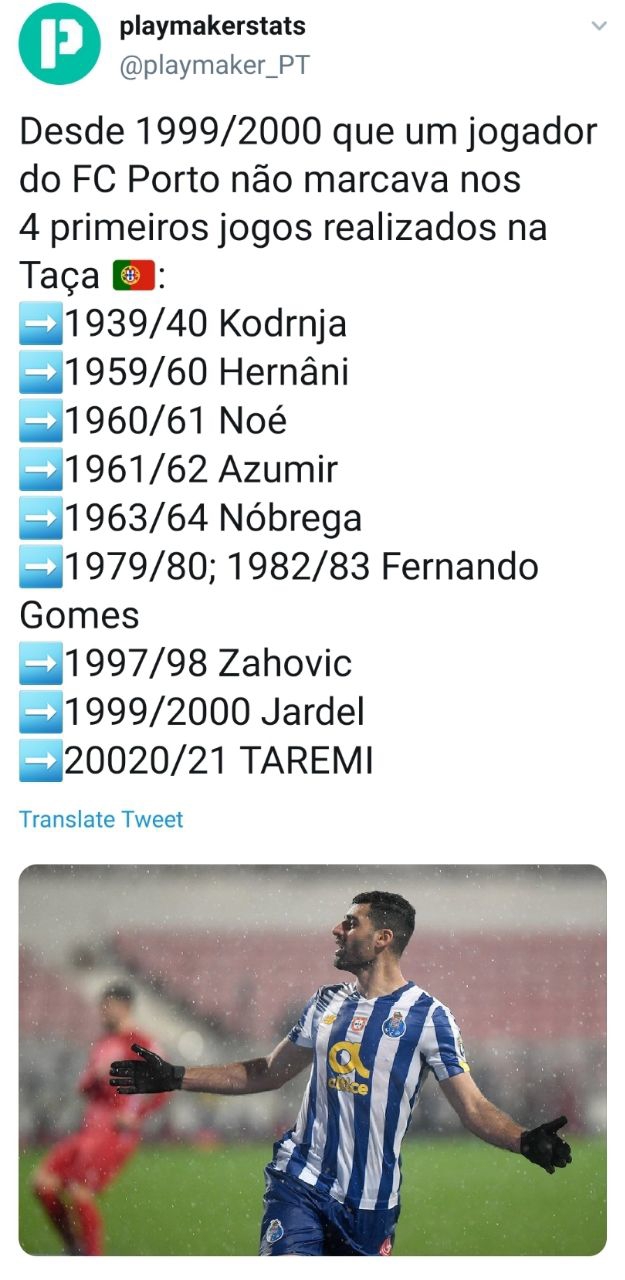Click the arrow icon beside 1959/60 Hernâni
625x1280 pixels.
[x=41, y=372]
